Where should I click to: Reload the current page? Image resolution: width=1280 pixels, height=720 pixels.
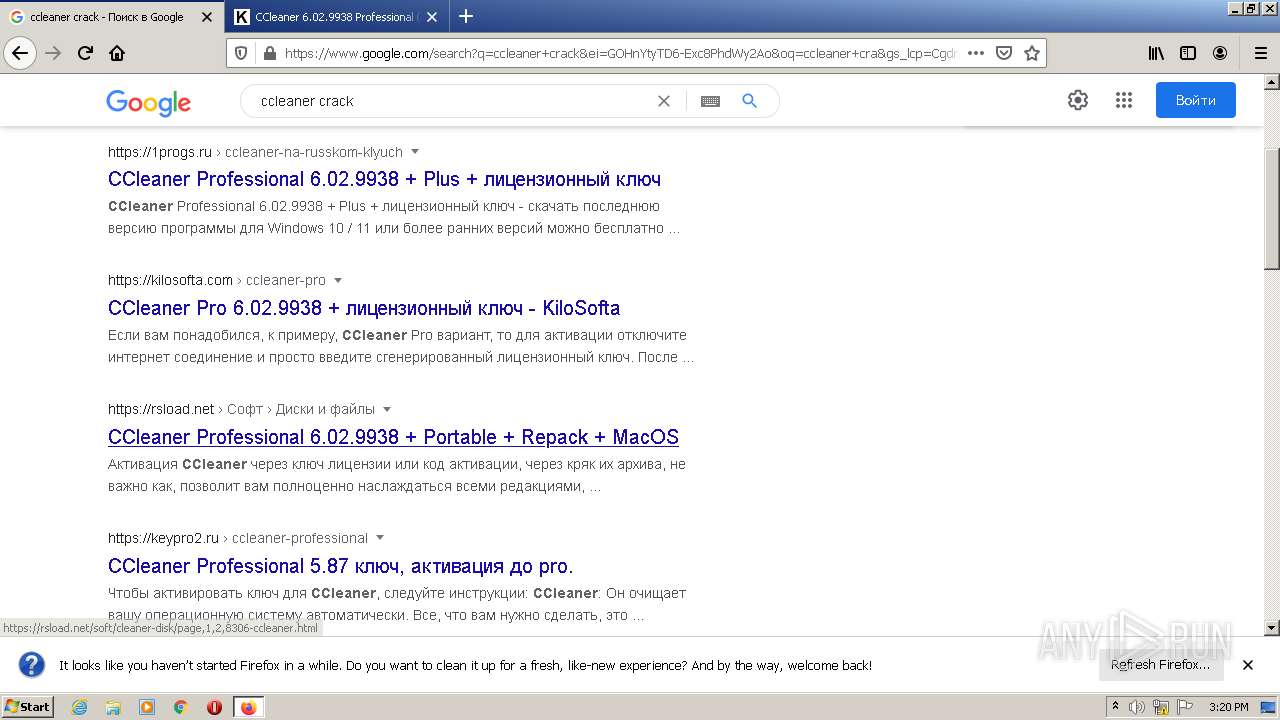[85, 53]
